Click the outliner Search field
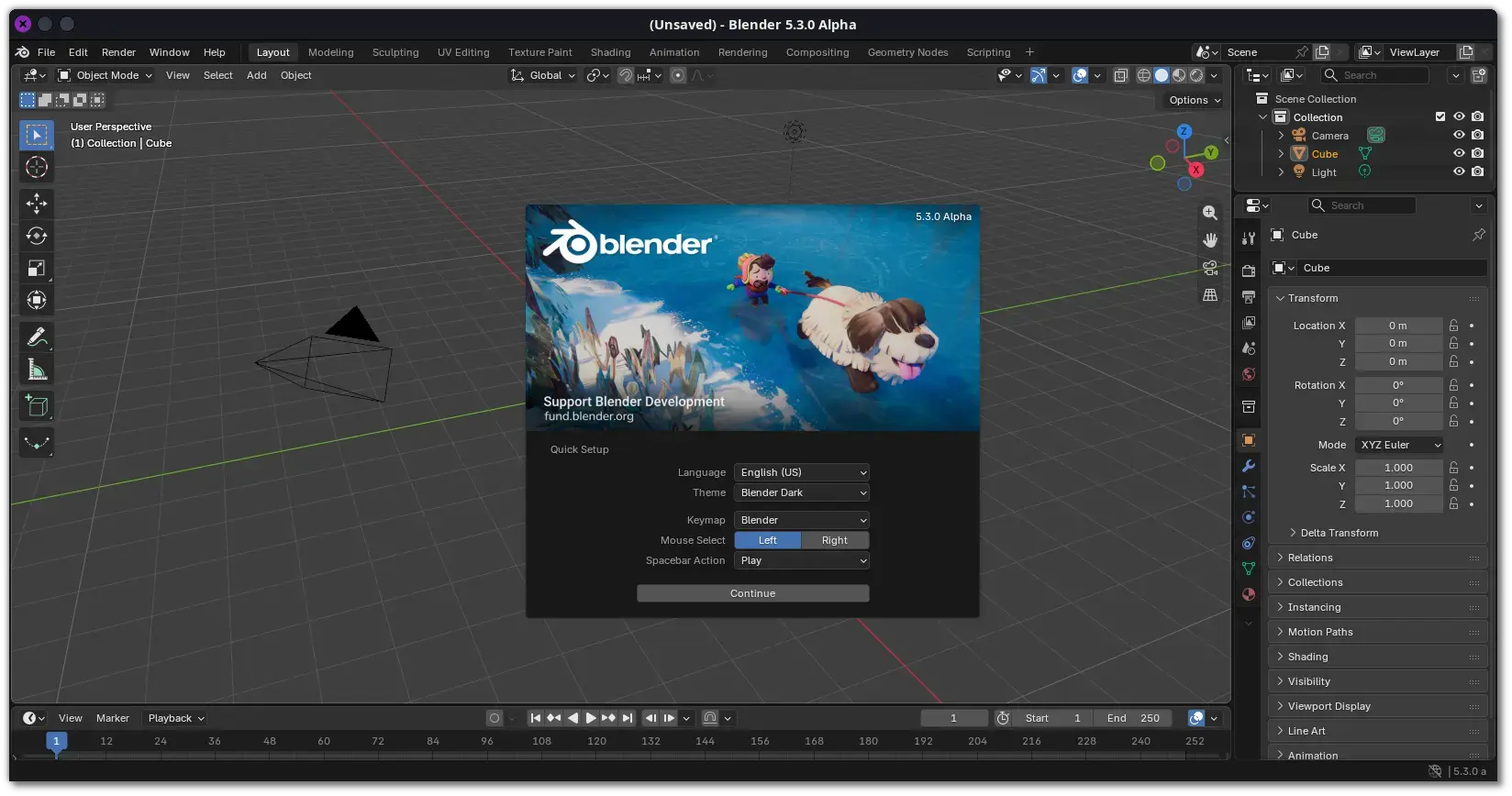The image size is (1512, 796). (x=1375, y=75)
